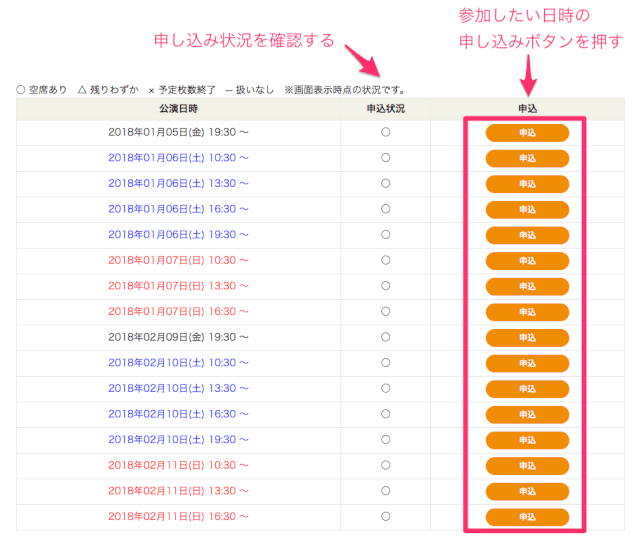Screen dimensions: 640x536
Task: Click availability circle for 2018年02月11日(日) 16:30
Action: [385, 516]
